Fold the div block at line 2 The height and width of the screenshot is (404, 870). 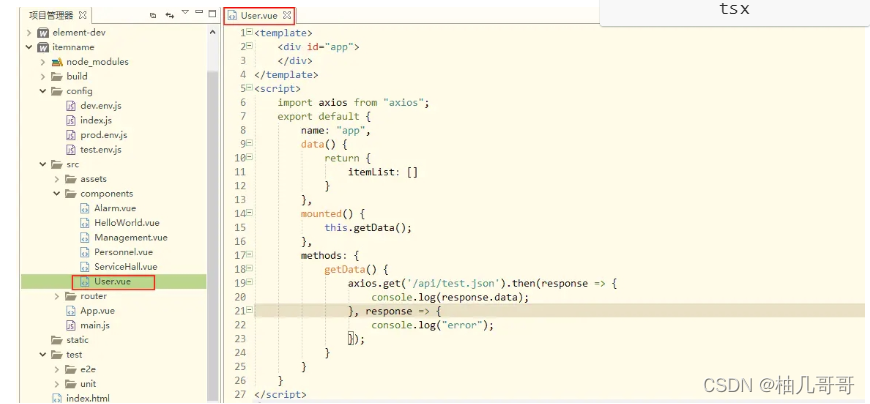coord(249,46)
